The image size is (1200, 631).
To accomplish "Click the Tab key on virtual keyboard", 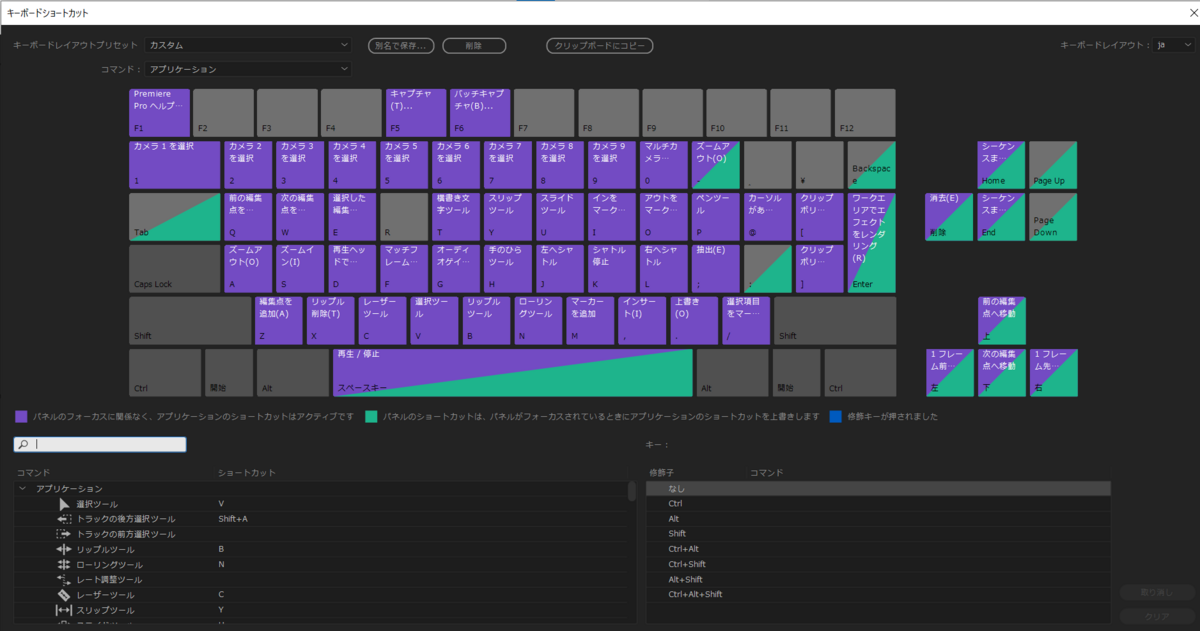I will click(x=175, y=216).
